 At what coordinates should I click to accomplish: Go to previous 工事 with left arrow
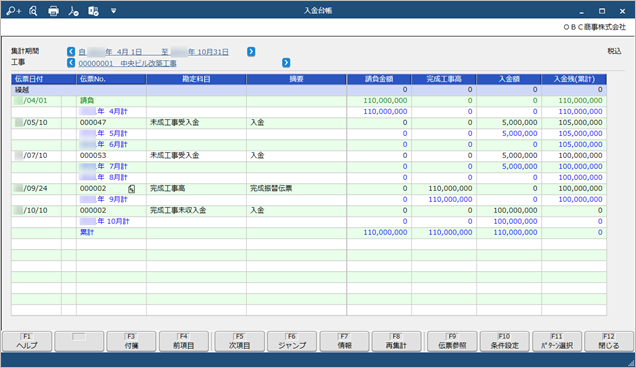point(71,62)
